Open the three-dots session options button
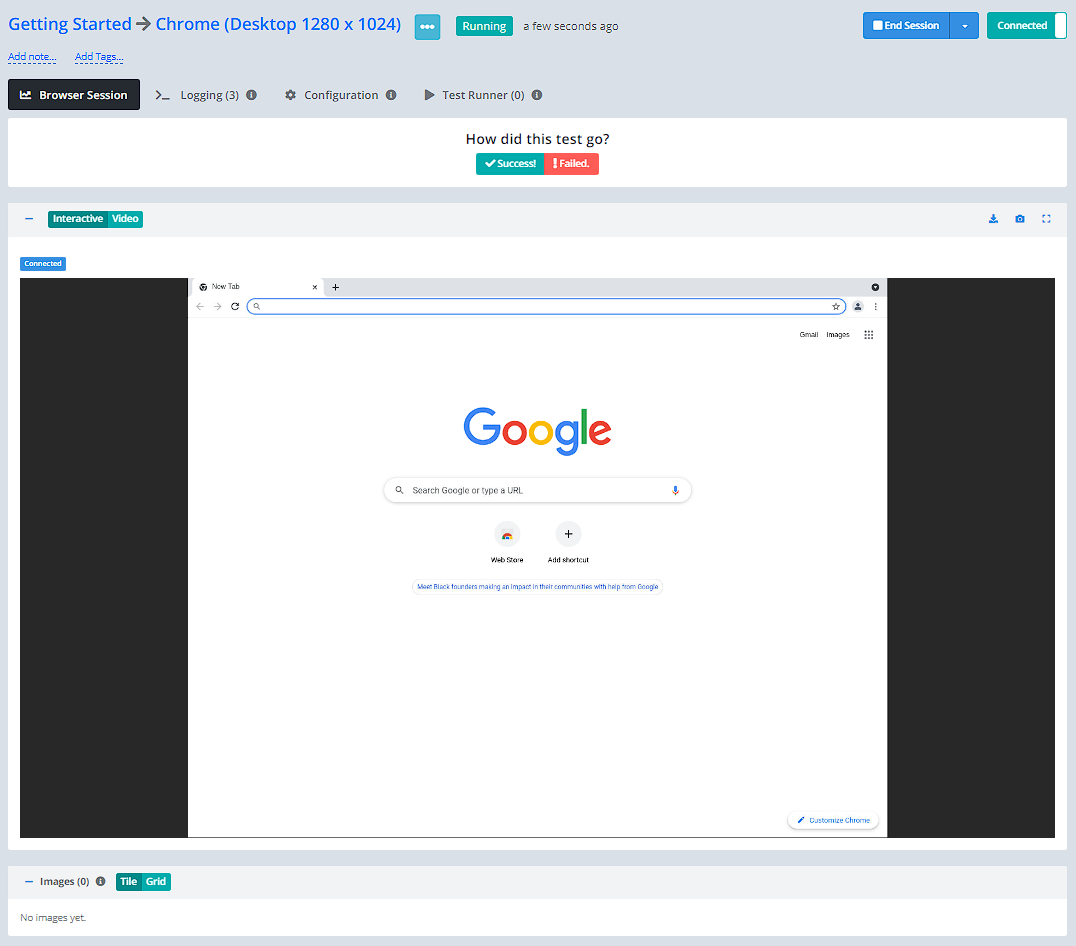Viewport: 1076px width, 946px height. pos(427,27)
